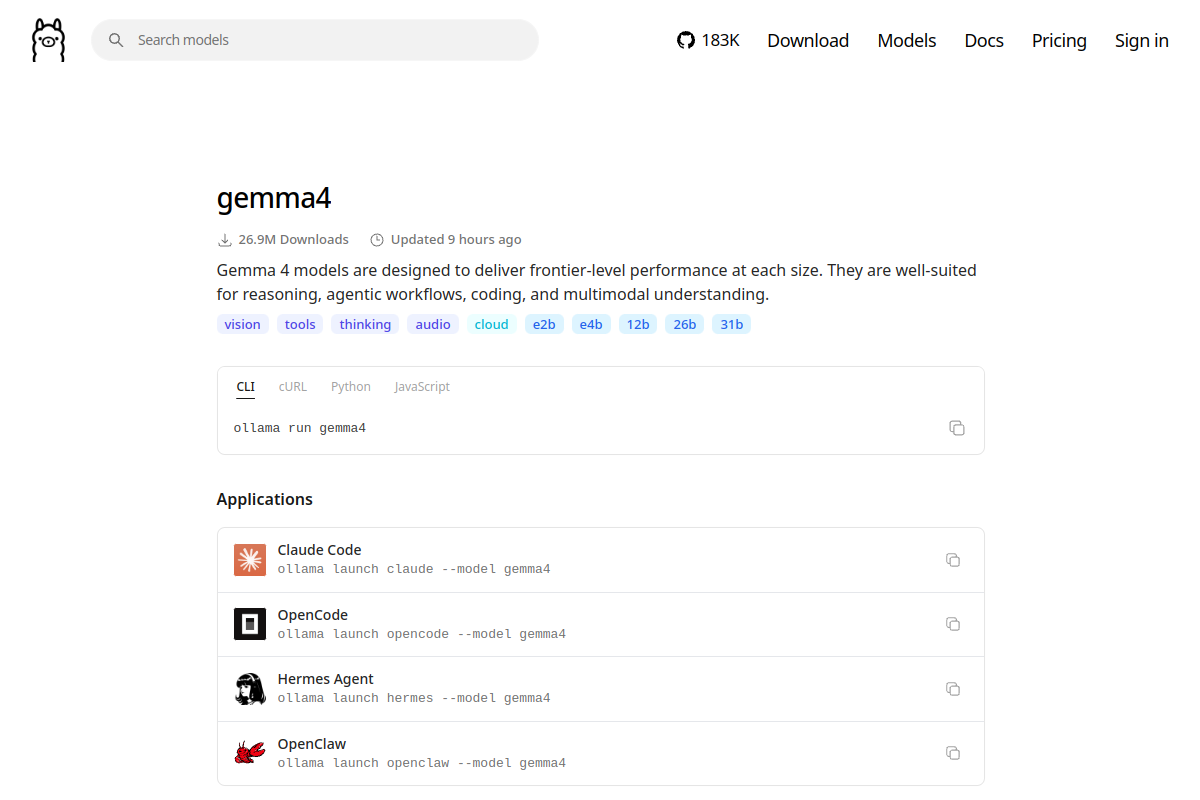Click the updated clock icon
Screen dimensions: 1200x800
[377, 240]
